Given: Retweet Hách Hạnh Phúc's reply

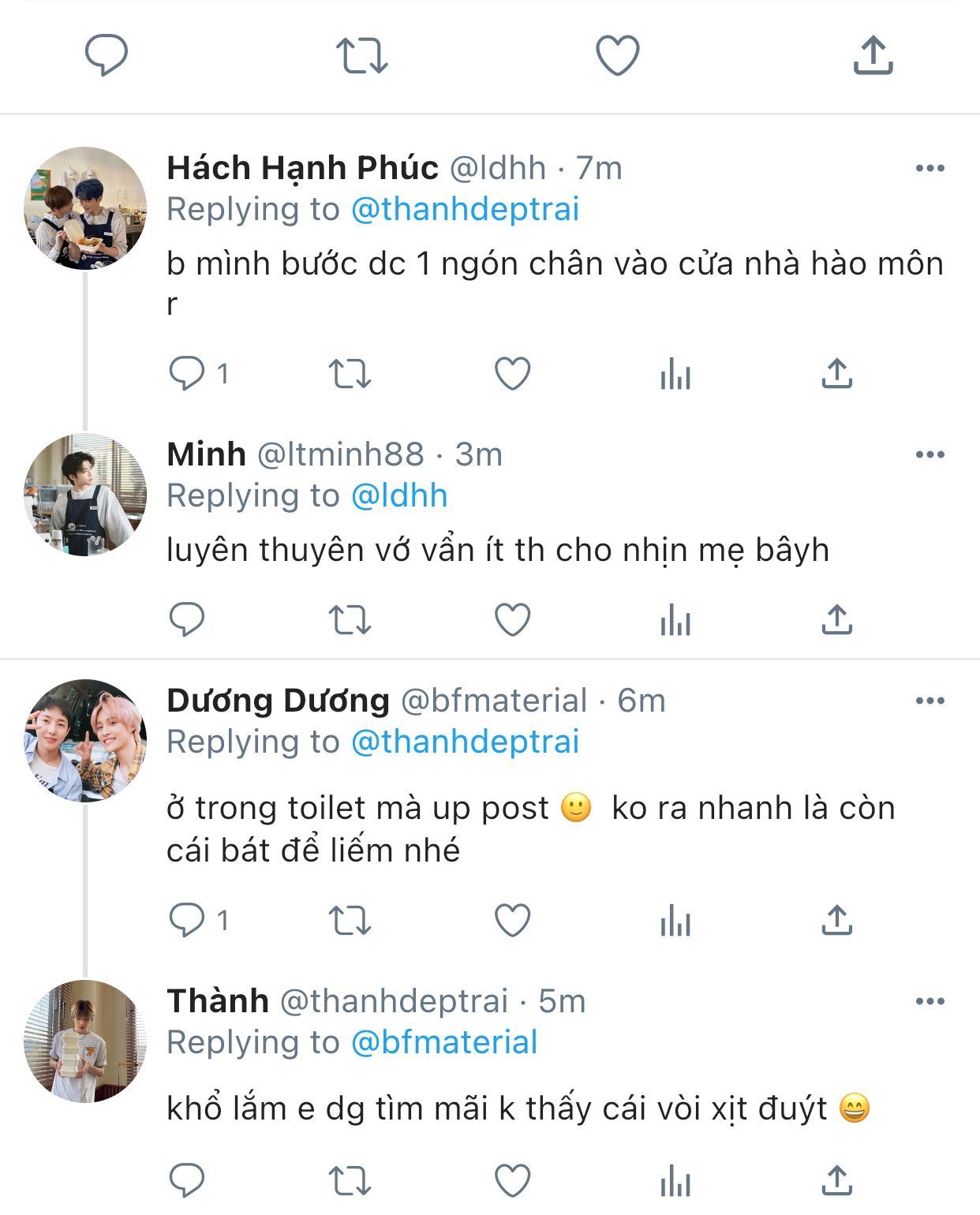Looking at the screenshot, I should coord(350,373).
